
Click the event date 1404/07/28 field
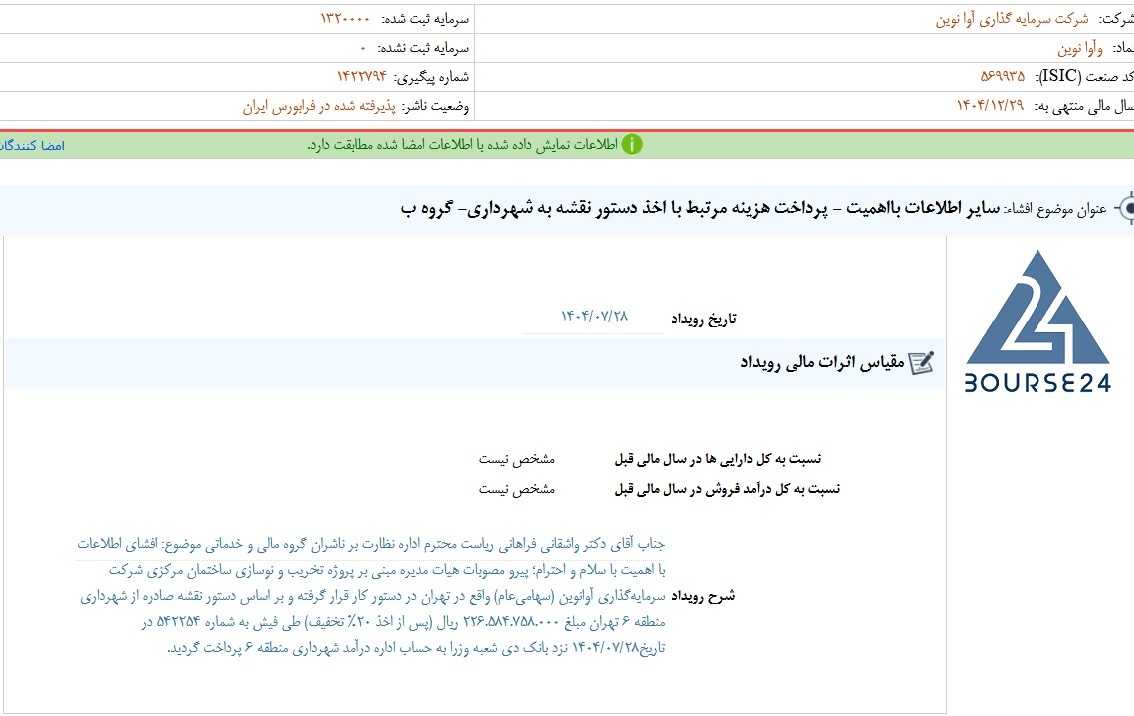(594, 317)
